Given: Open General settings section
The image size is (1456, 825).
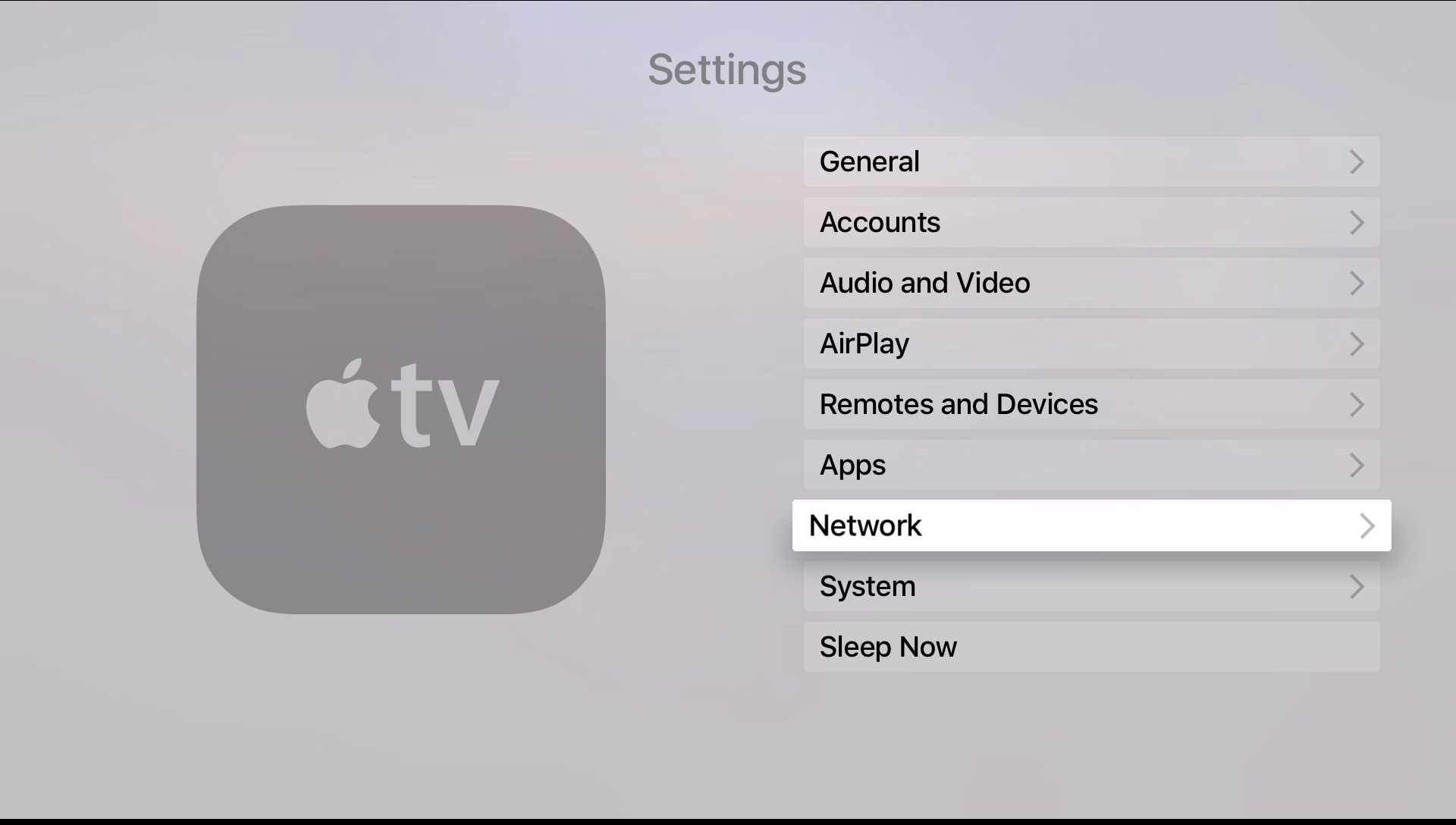Looking at the screenshot, I should (1092, 161).
